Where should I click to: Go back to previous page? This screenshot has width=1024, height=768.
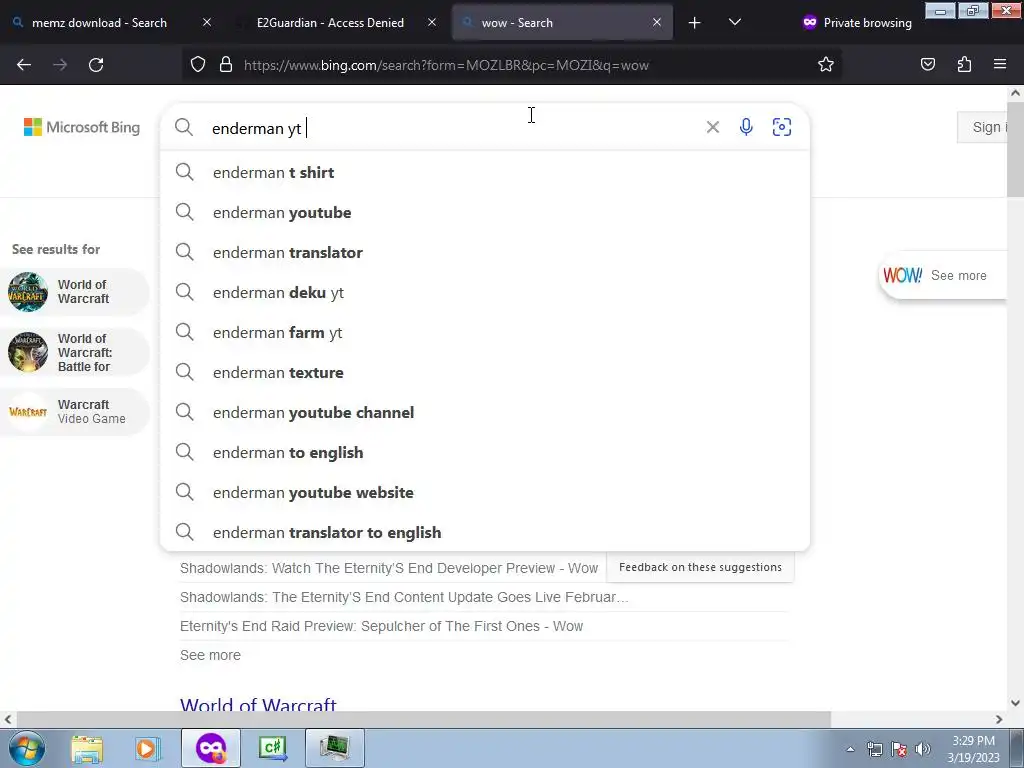(24, 65)
